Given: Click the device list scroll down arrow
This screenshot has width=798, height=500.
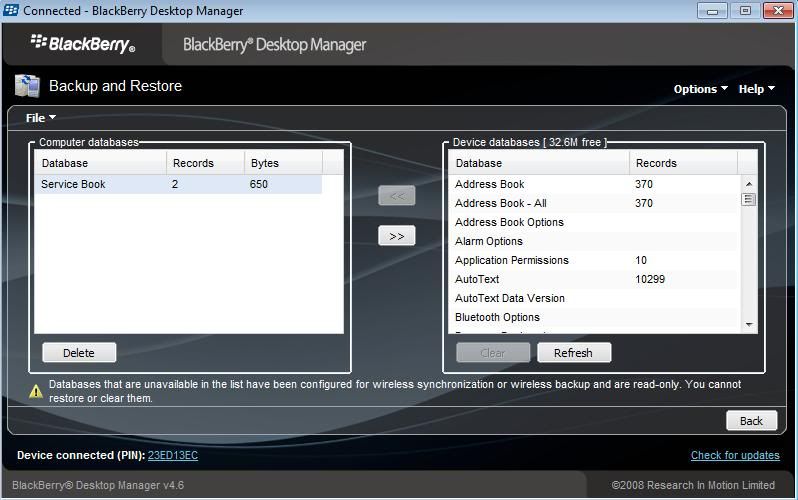Looking at the screenshot, I should (x=749, y=324).
